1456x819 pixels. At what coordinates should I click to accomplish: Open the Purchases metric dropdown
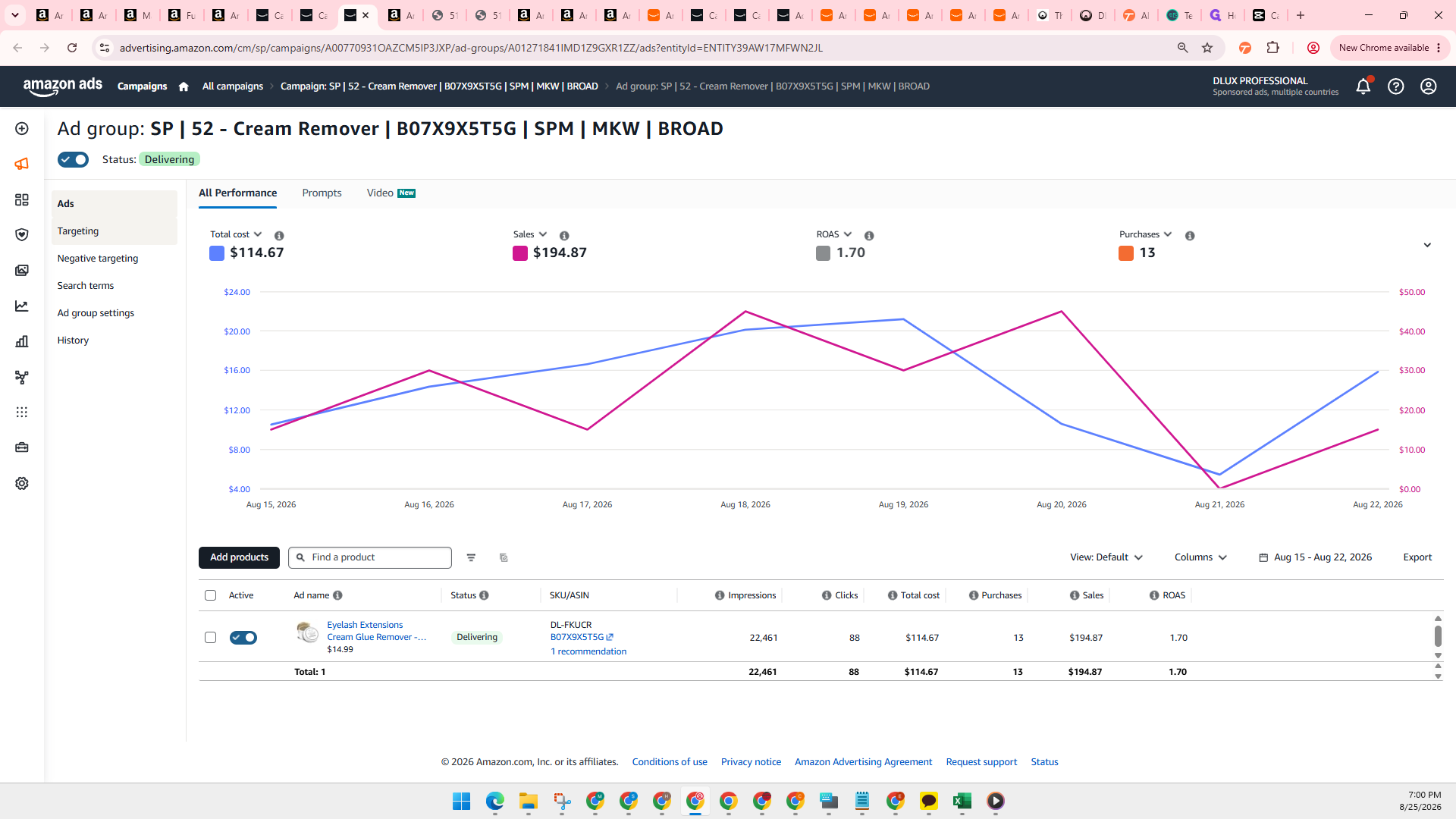pyautogui.click(x=1146, y=234)
